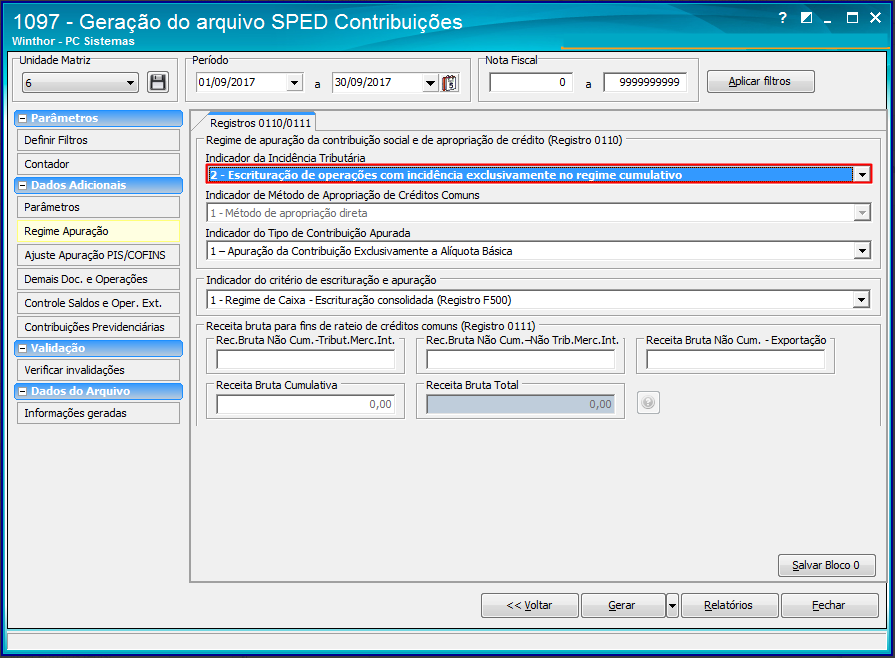Open the period calendar icon
The width and height of the screenshot is (895, 658).
450,83
